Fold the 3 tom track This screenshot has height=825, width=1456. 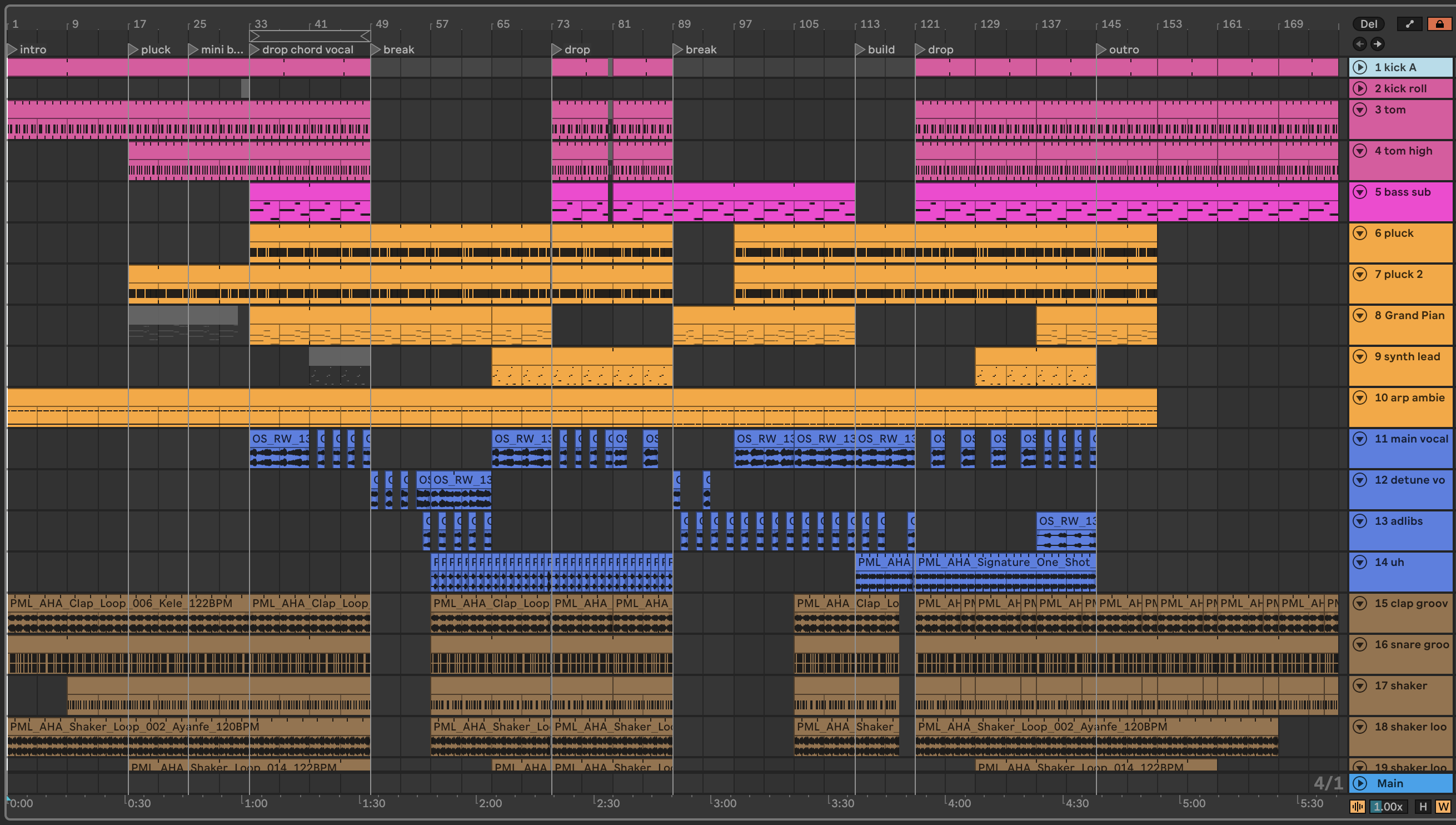pos(1360,110)
